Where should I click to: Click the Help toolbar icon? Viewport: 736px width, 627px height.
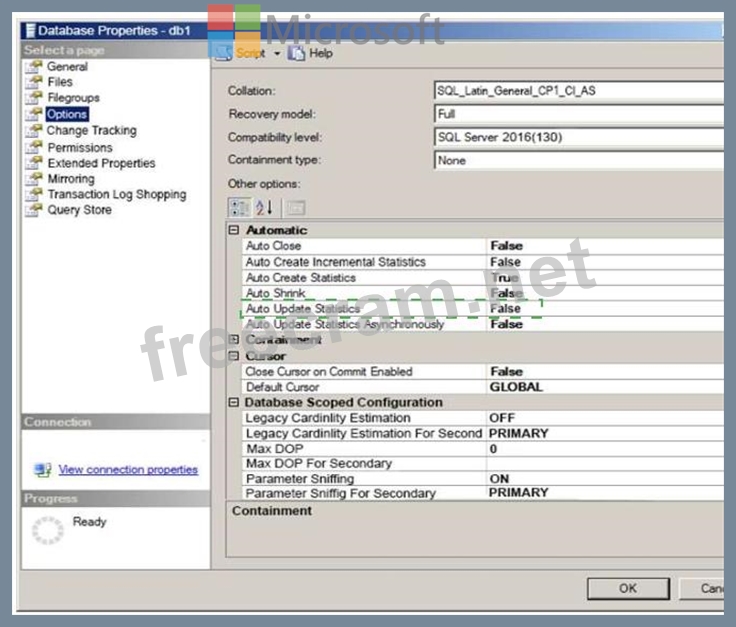pos(296,53)
